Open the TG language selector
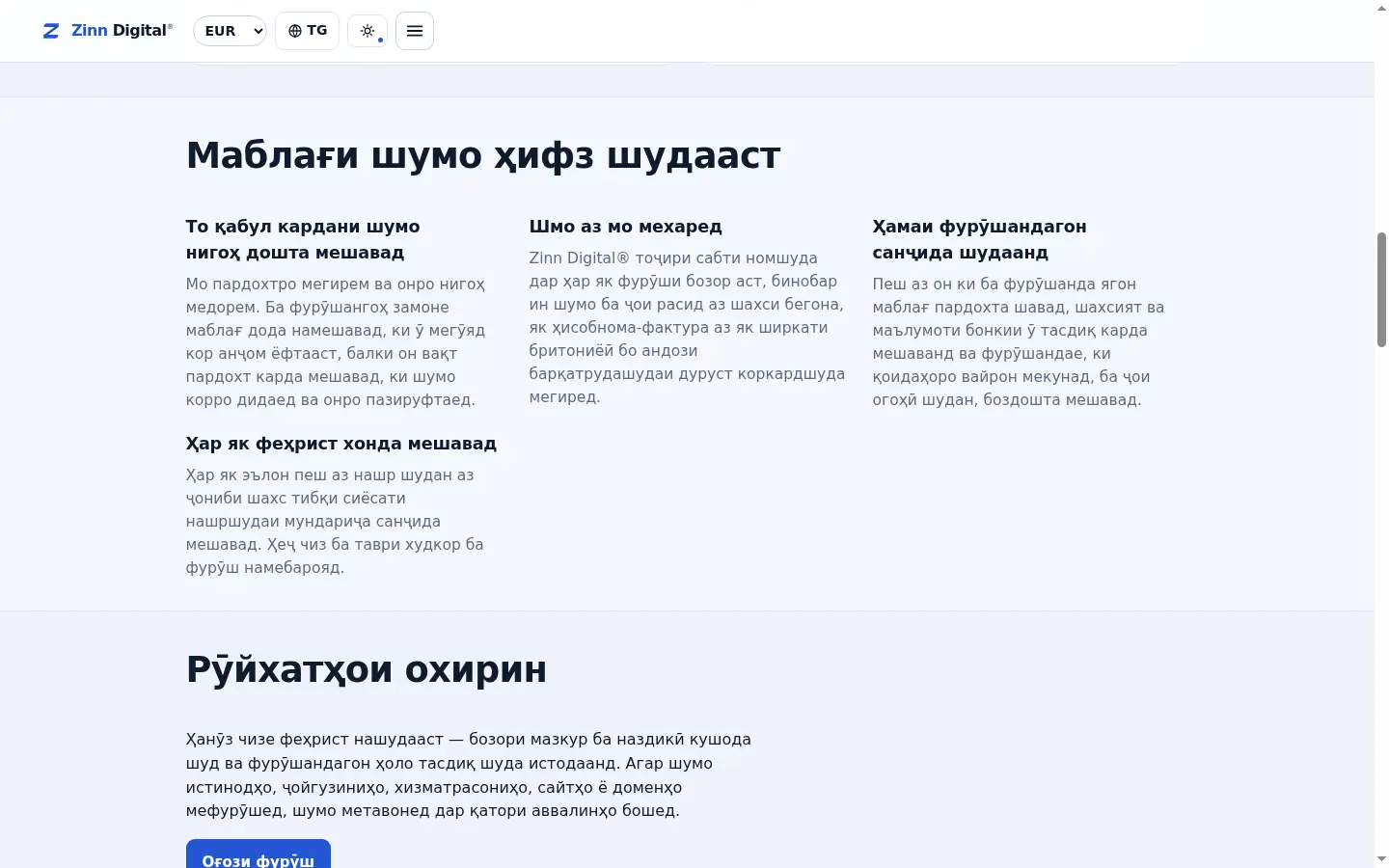The width and height of the screenshot is (1389, 868). click(308, 31)
